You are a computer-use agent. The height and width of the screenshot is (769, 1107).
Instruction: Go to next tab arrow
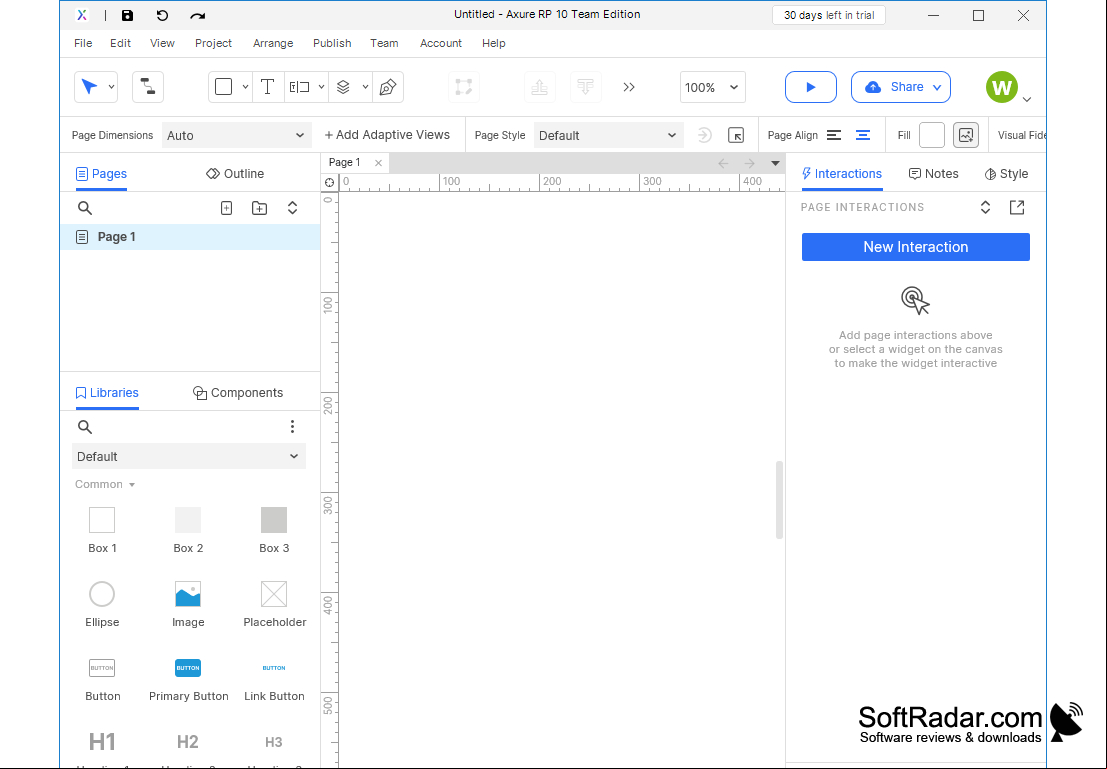pos(750,164)
